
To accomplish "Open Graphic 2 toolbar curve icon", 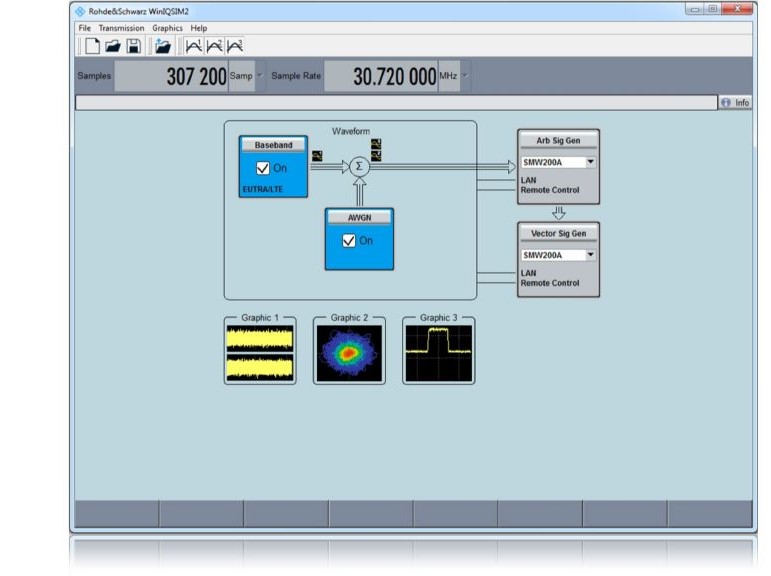I will (x=214, y=46).
